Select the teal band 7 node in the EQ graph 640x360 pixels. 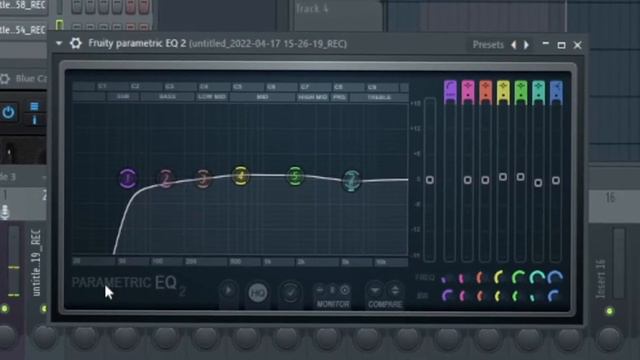coord(351,180)
